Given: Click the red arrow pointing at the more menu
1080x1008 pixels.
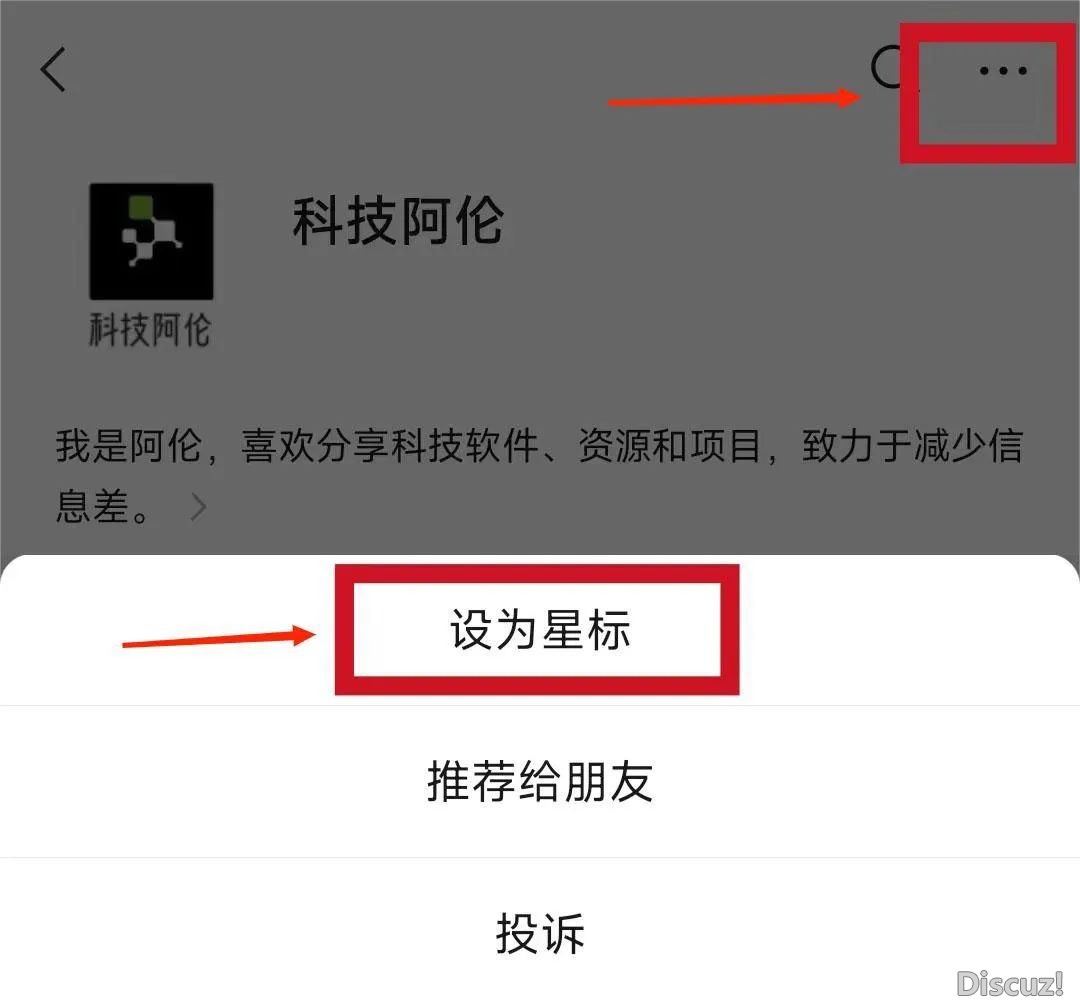Looking at the screenshot, I should 734,99.
